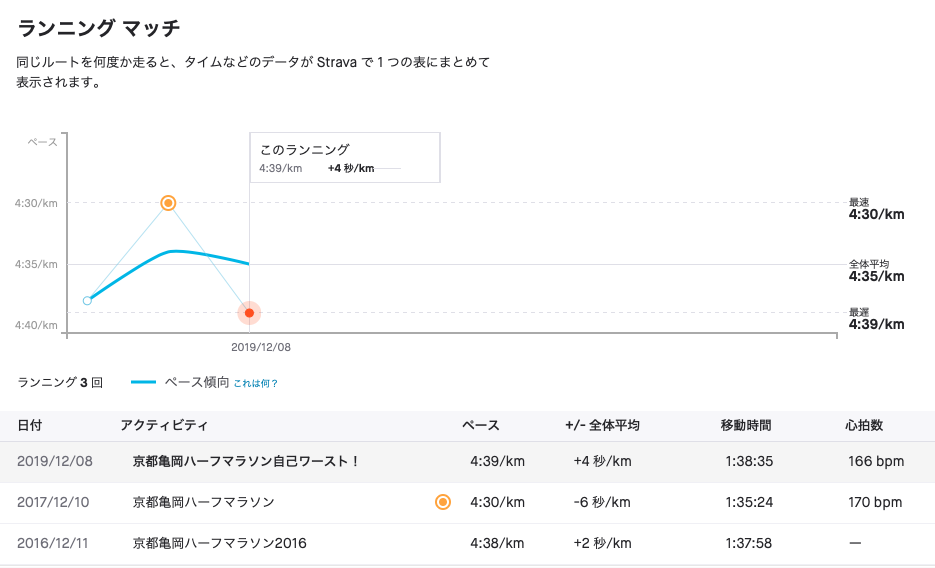935x568 pixels.
Task: Click the date cell 2017/12/10
Action: [53, 502]
